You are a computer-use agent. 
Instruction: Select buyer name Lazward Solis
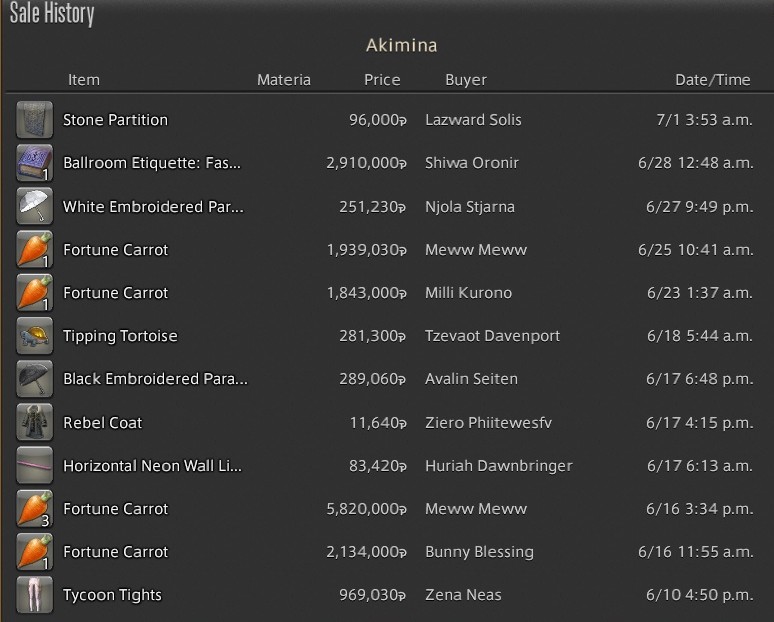(473, 120)
